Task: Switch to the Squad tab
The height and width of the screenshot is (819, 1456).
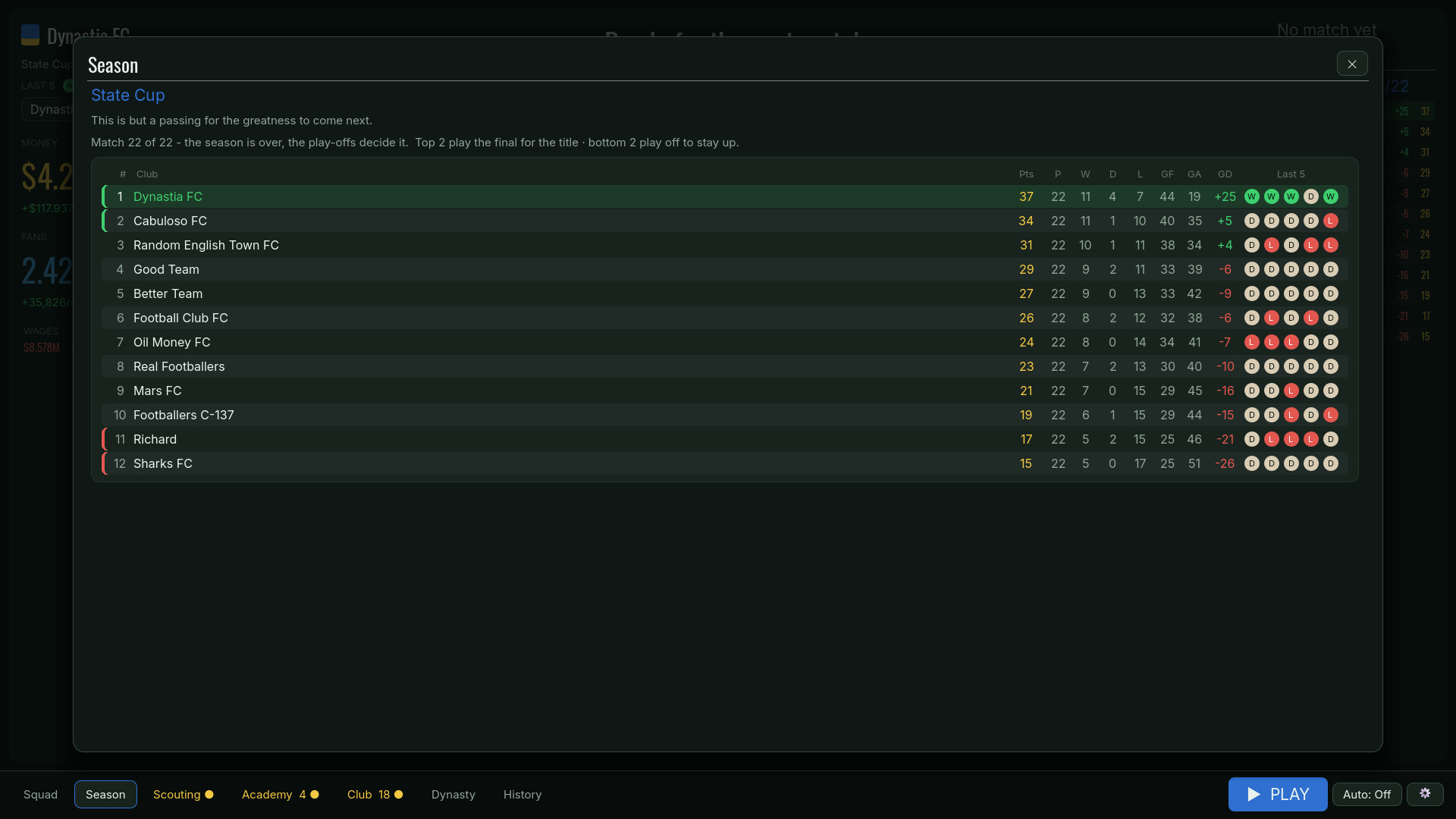Action: pos(40,794)
